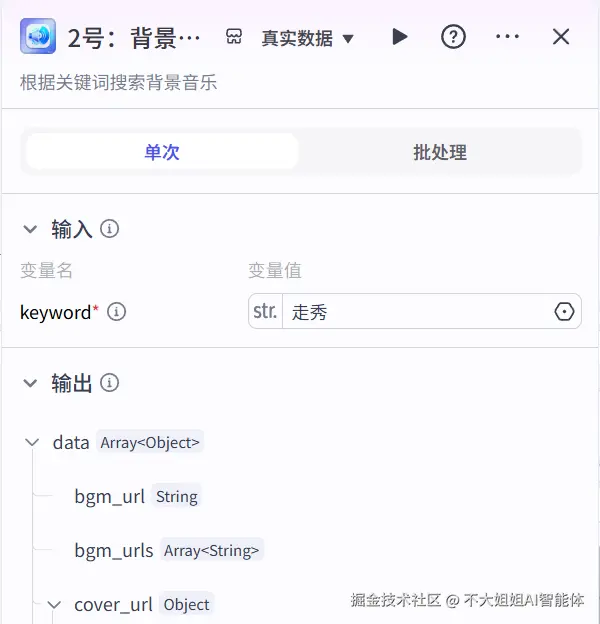The width and height of the screenshot is (600, 624).
Task: Click the 变量名 column header
Action: (46, 270)
